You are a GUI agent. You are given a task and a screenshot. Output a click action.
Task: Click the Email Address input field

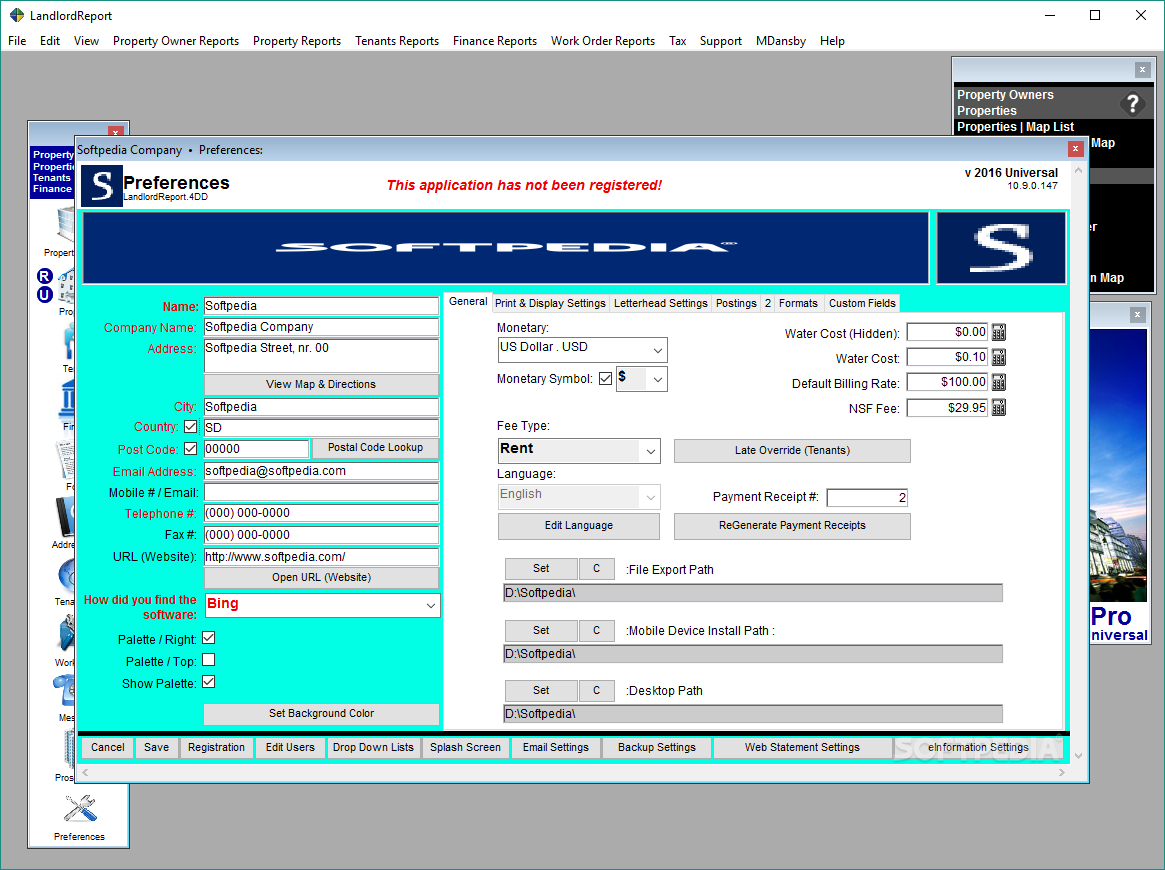pyautogui.click(x=321, y=471)
